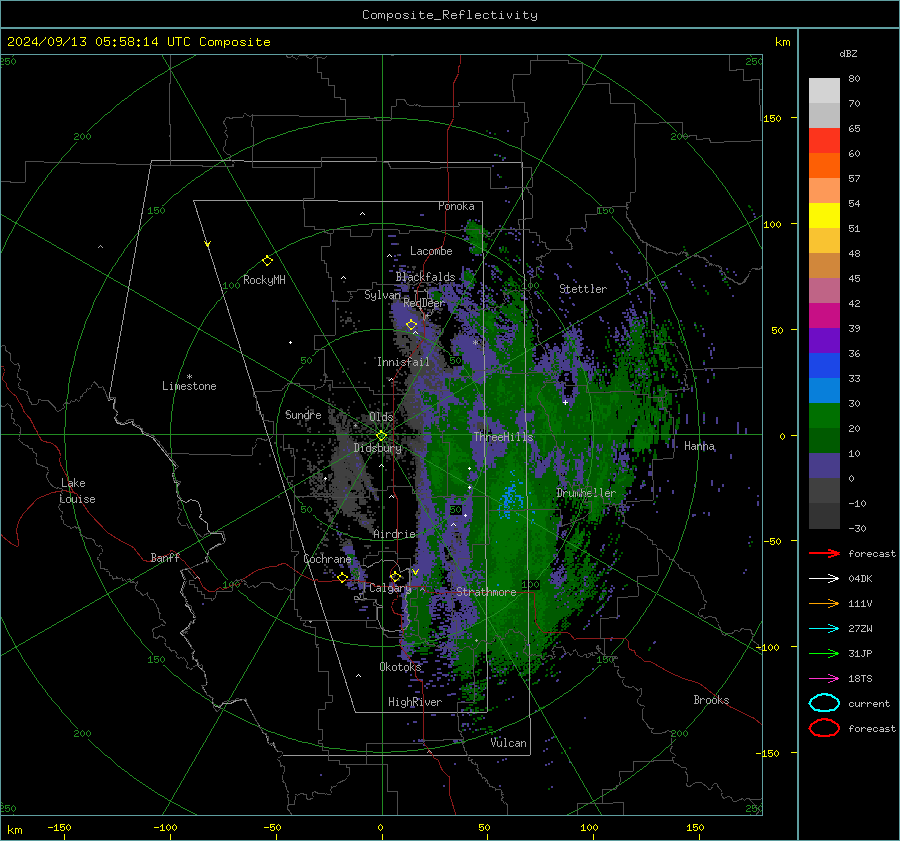Screen dimensions: 900x841
Task: Click the Sundre city label
Action: pos(303,414)
